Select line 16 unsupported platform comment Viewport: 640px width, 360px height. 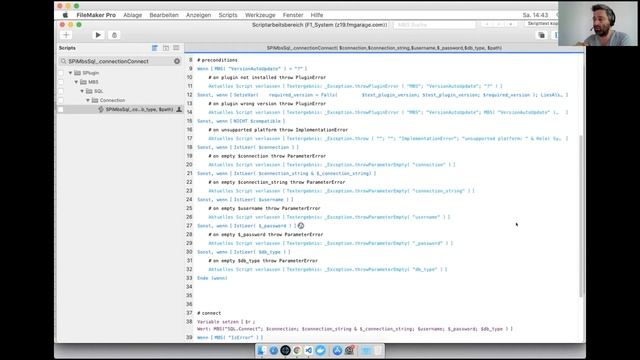tap(278, 130)
